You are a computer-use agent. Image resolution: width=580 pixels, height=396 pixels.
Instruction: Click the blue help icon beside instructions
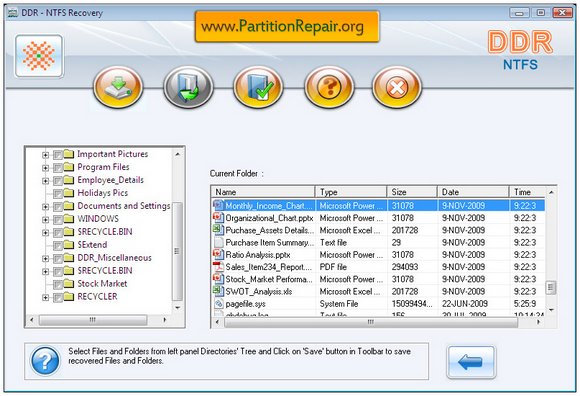coord(45,361)
